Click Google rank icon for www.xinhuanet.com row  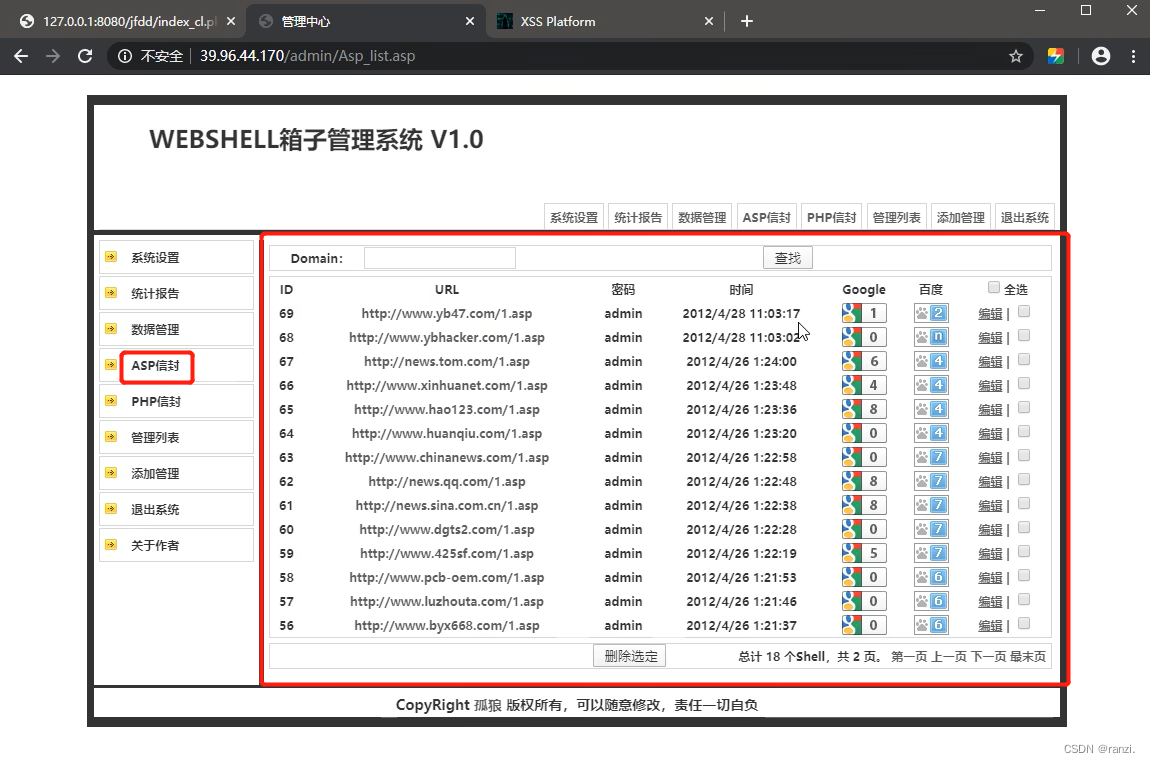(x=864, y=385)
